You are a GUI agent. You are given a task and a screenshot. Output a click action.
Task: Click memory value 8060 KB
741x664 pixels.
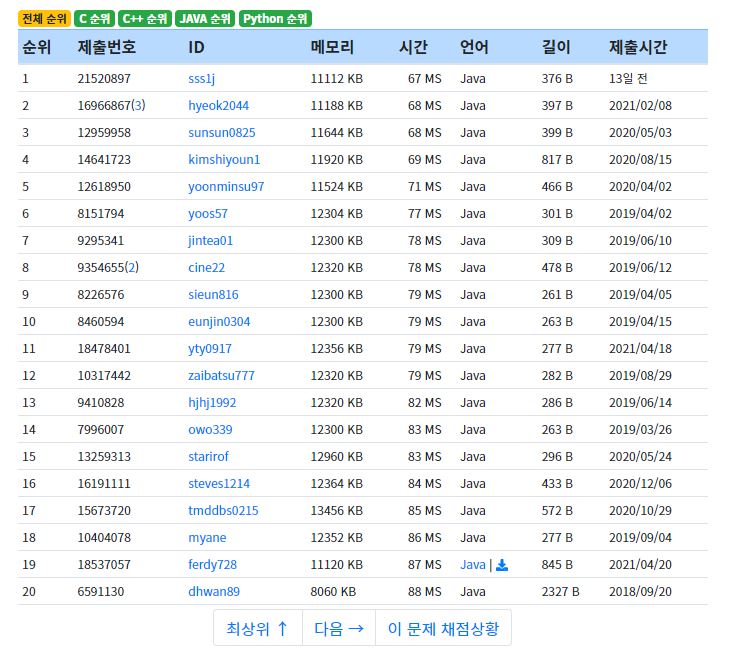tap(333, 591)
